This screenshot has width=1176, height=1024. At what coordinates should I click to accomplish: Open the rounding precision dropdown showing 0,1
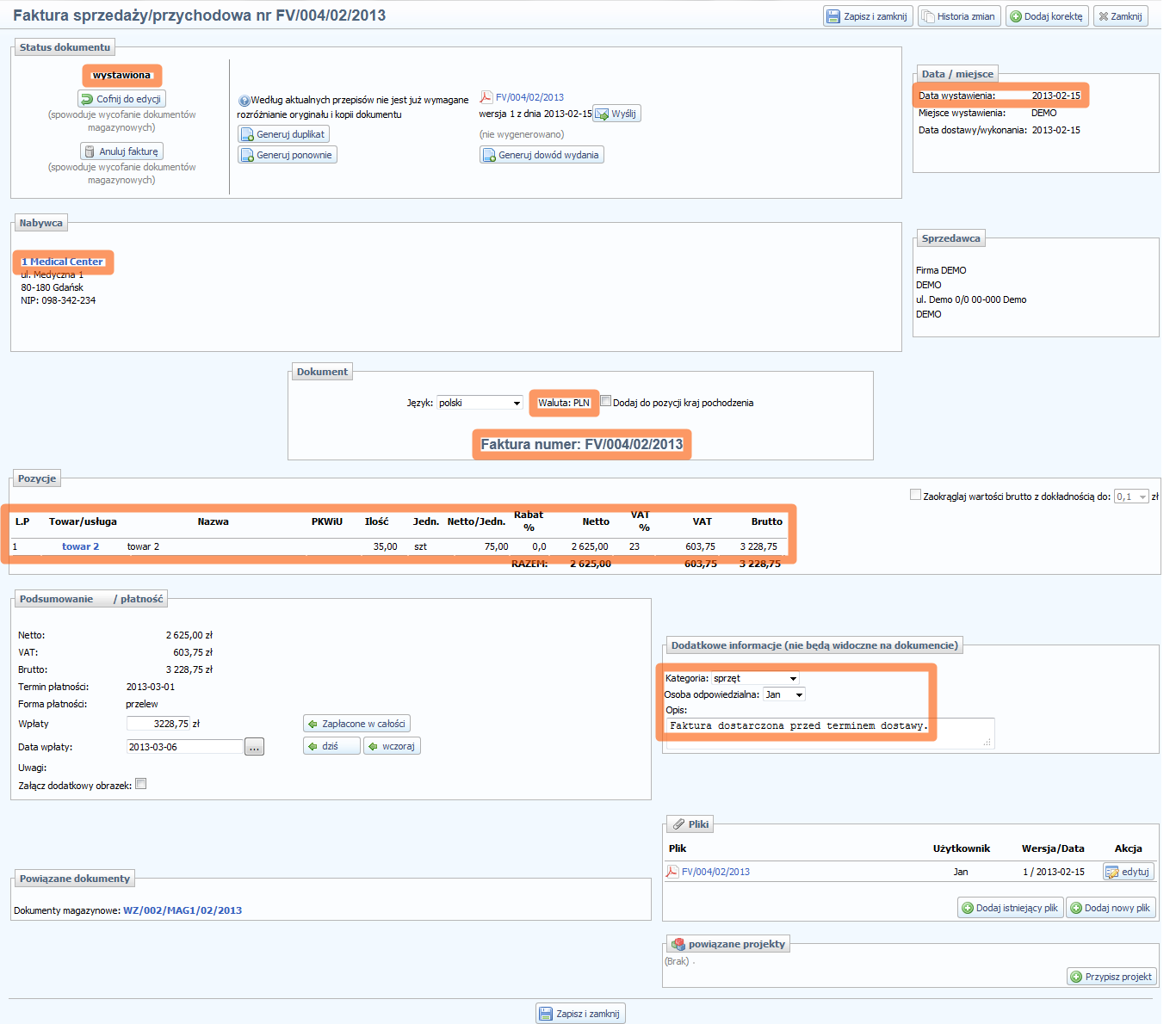coord(1131,497)
